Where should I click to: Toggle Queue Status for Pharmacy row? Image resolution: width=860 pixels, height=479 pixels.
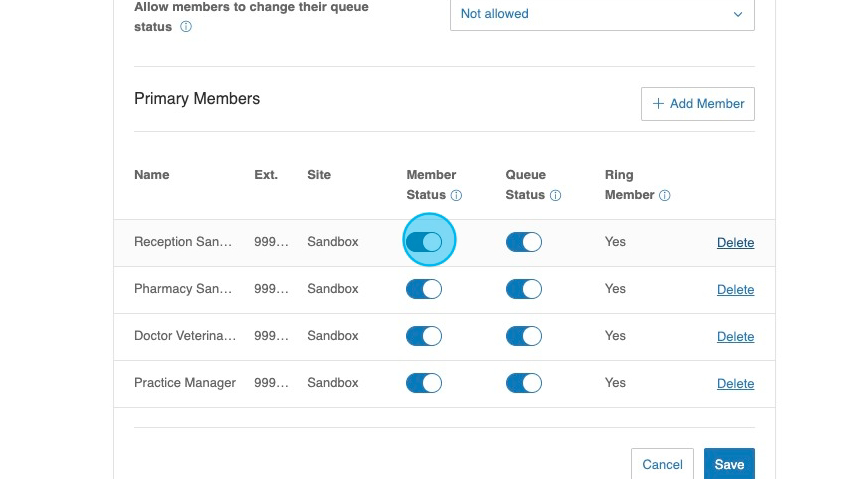(523, 289)
